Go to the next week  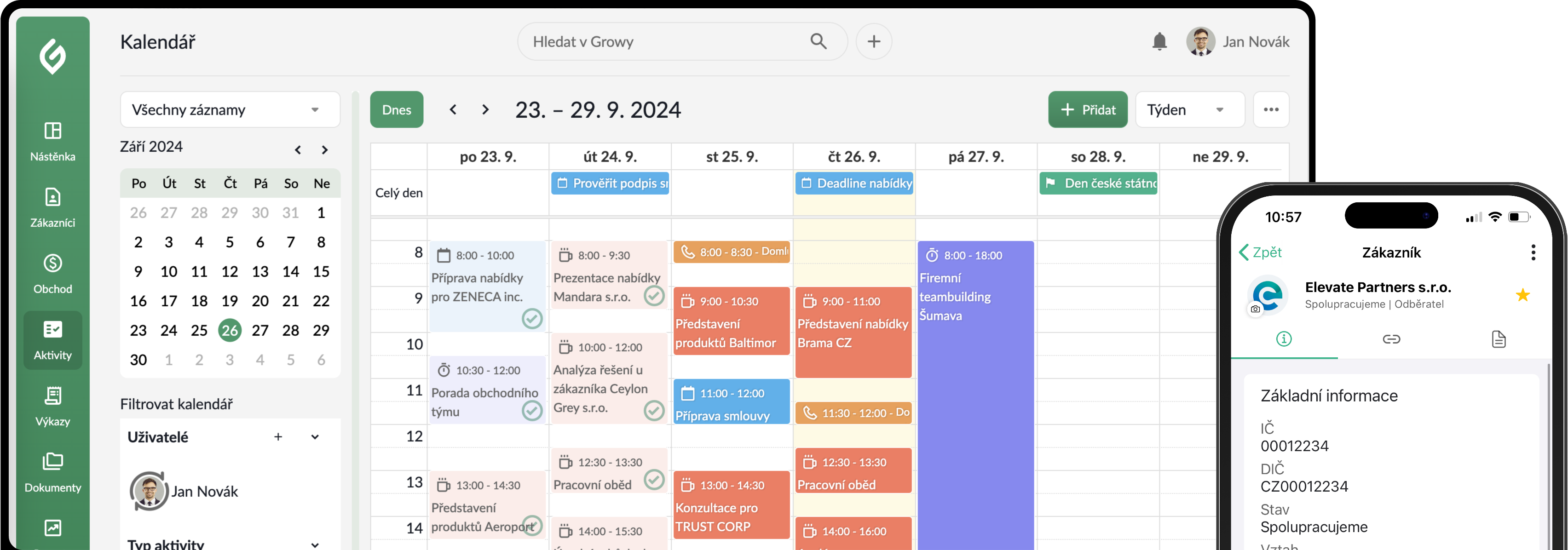coord(485,109)
